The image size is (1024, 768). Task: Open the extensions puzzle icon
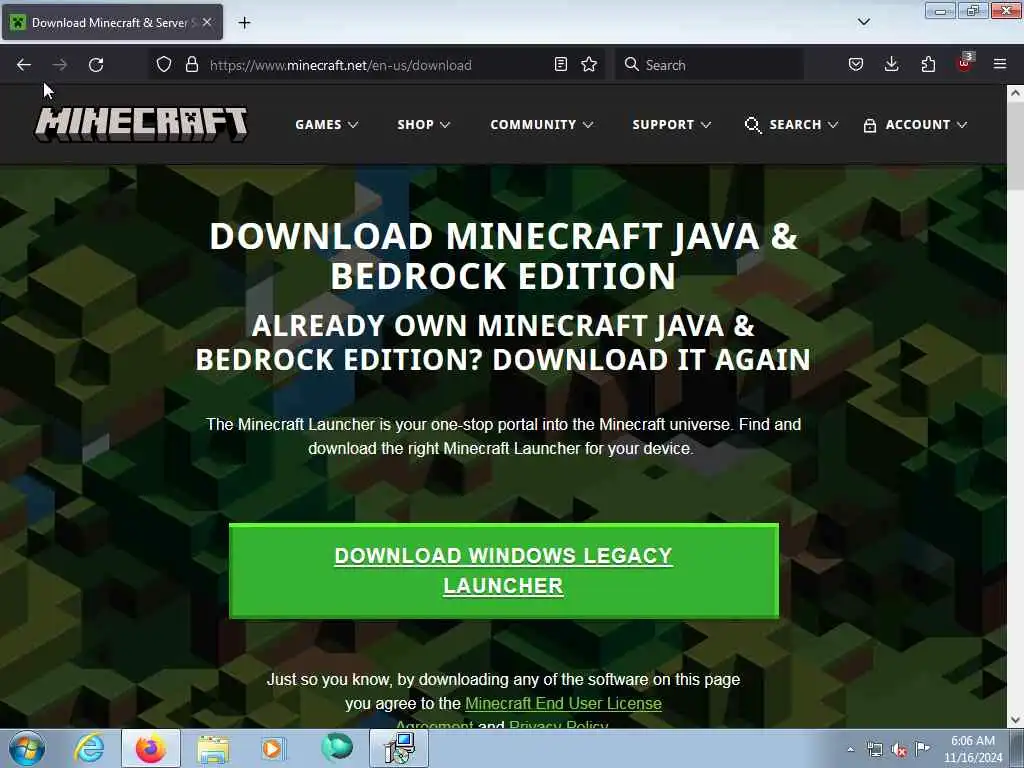click(x=928, y=64)
